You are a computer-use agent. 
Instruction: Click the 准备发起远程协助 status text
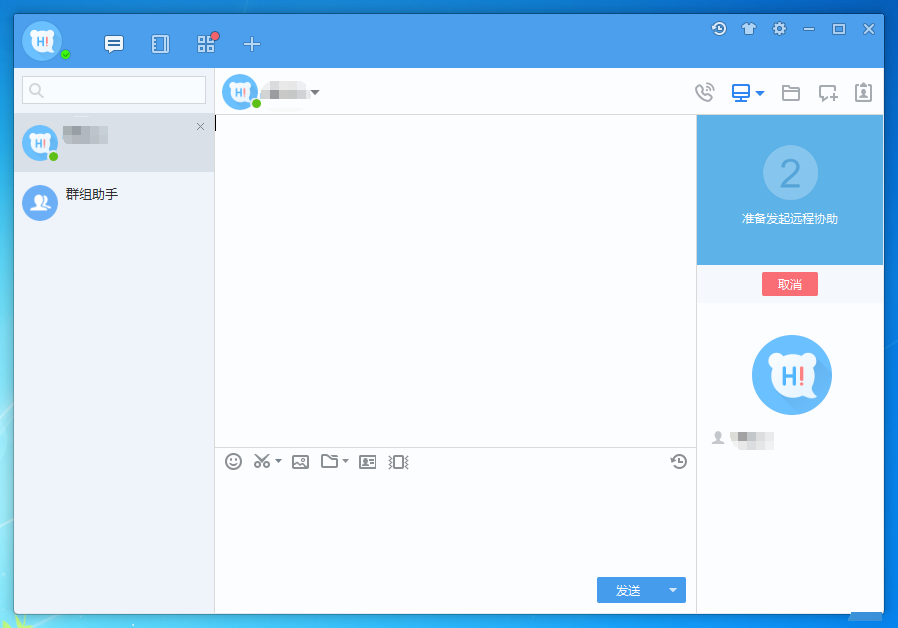point(790,219)
